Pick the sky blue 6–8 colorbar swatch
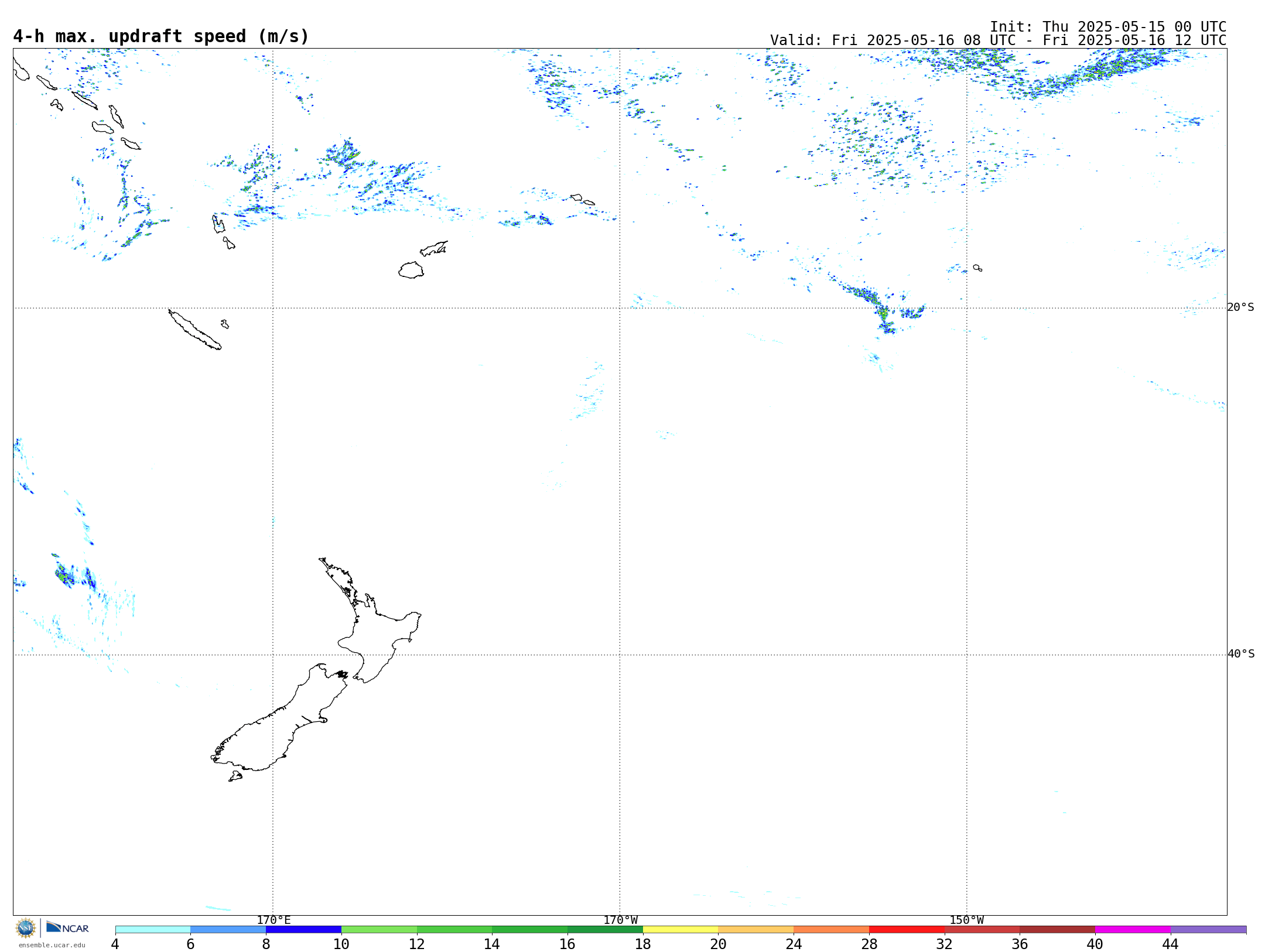1265x952 pixels. (228, 930)
